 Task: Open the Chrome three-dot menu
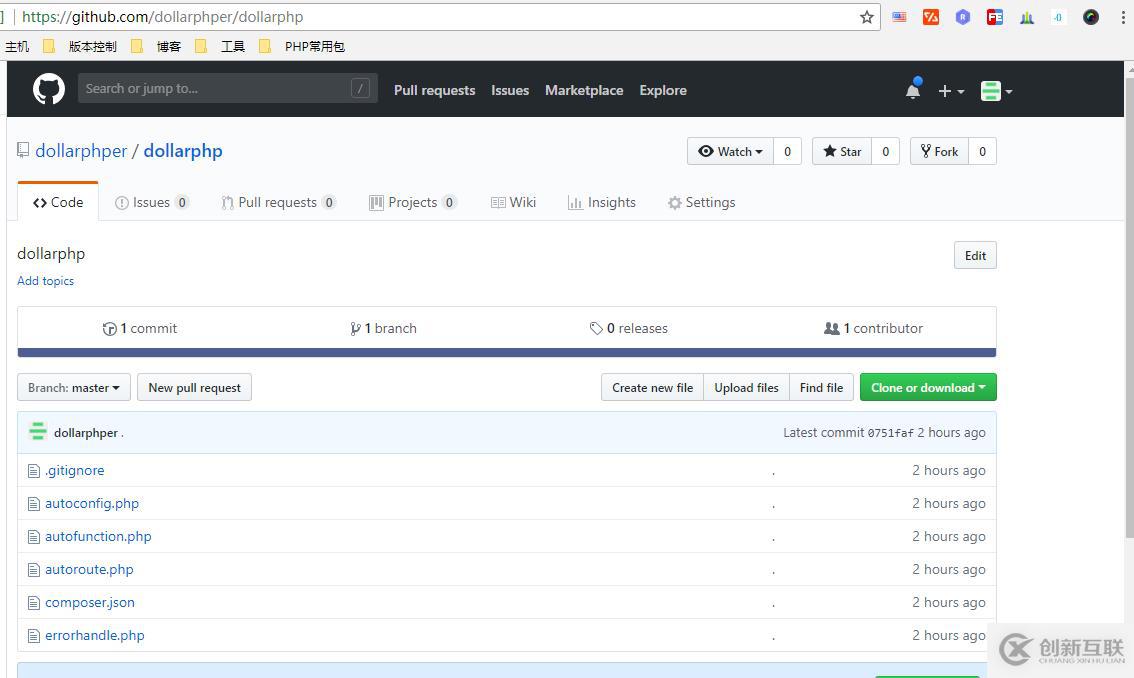1122,17
